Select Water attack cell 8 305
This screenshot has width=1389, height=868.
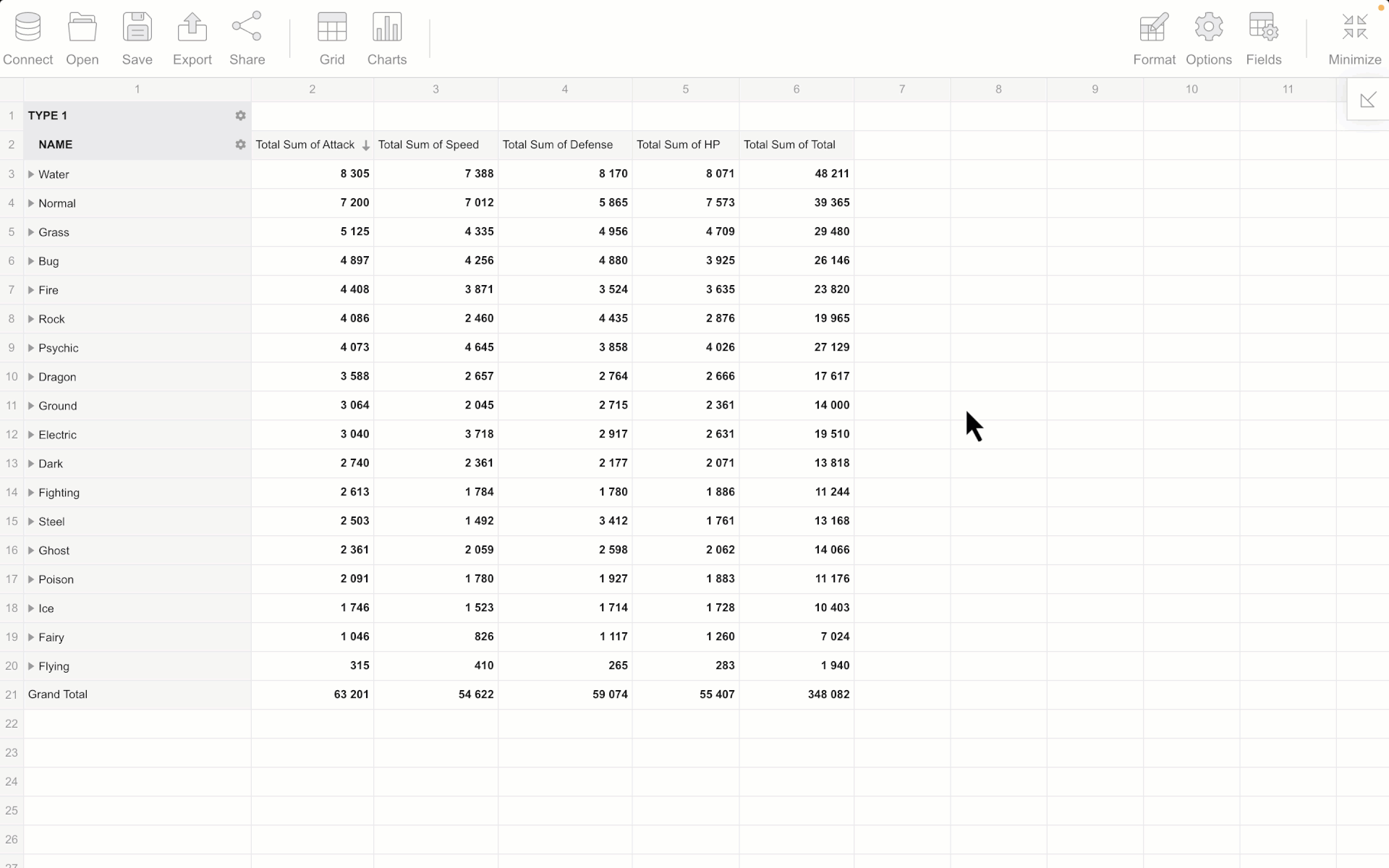[313, 174]
